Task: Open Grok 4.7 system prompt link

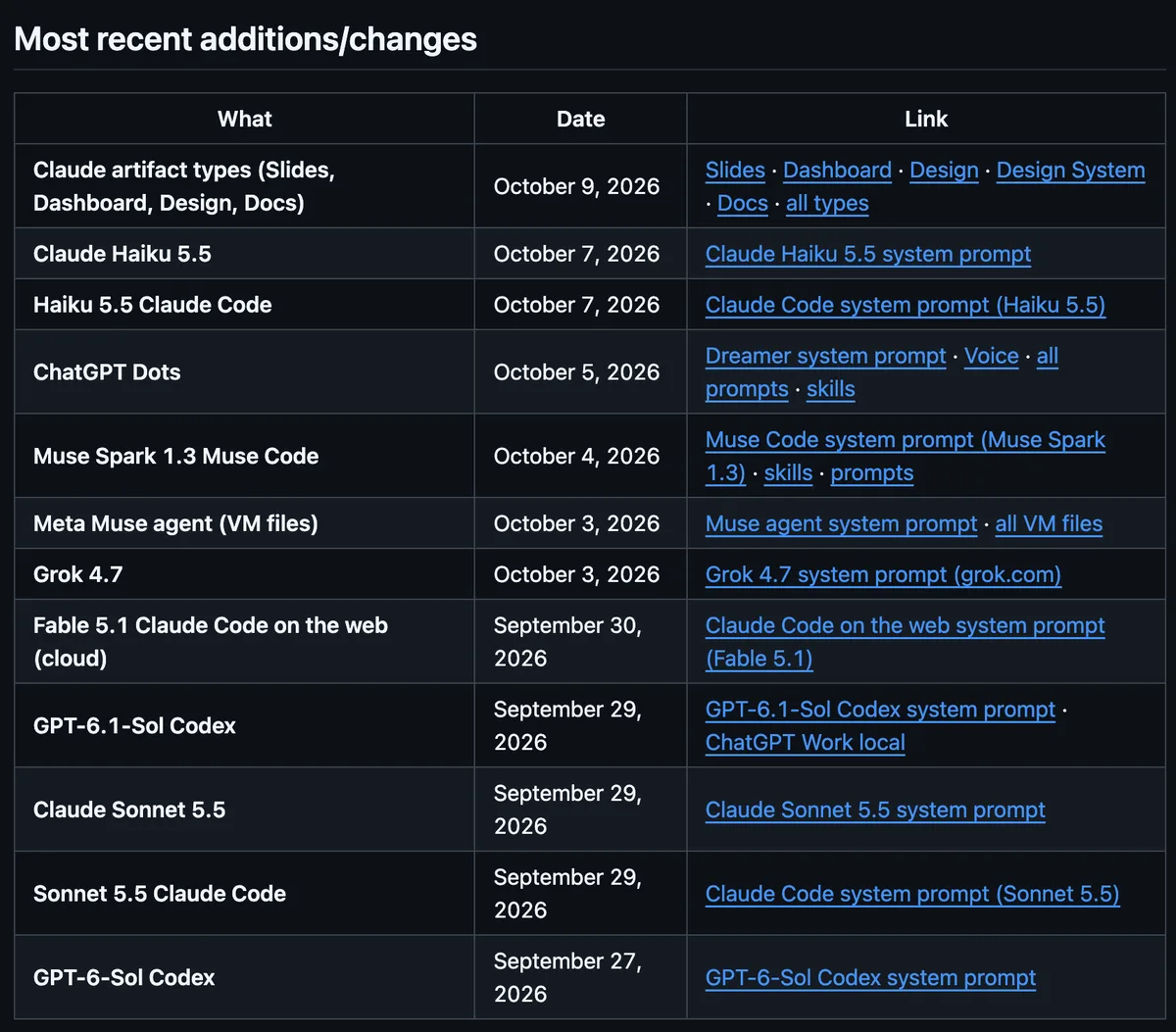Action: point(883,576)
